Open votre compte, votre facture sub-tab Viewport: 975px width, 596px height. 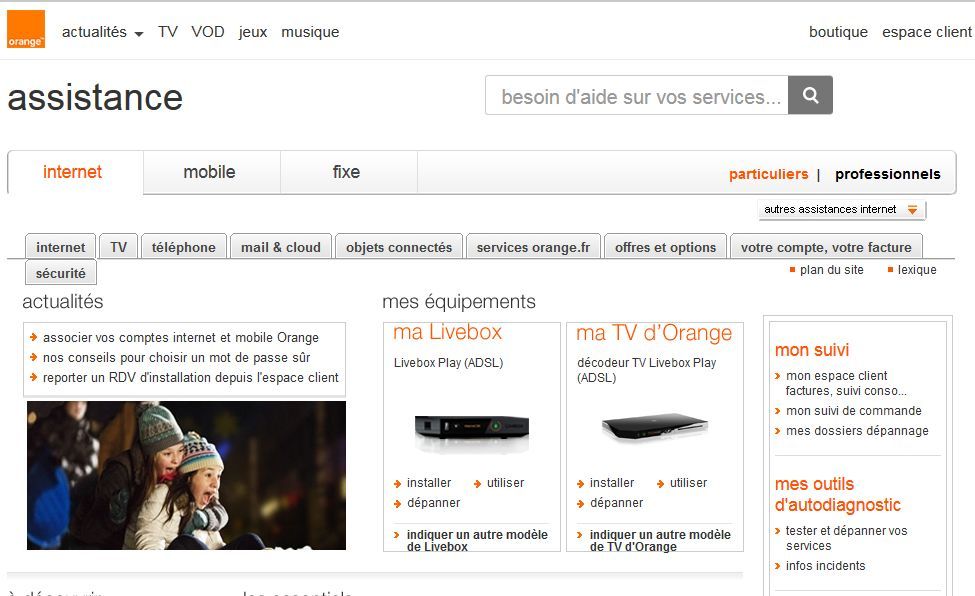pos(826,247)
